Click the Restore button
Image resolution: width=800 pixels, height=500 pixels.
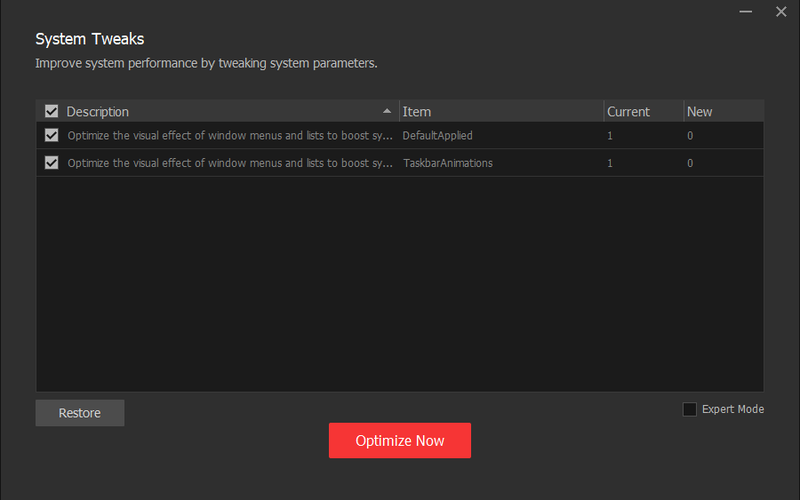pyautogui.click(x=80, y=413)
